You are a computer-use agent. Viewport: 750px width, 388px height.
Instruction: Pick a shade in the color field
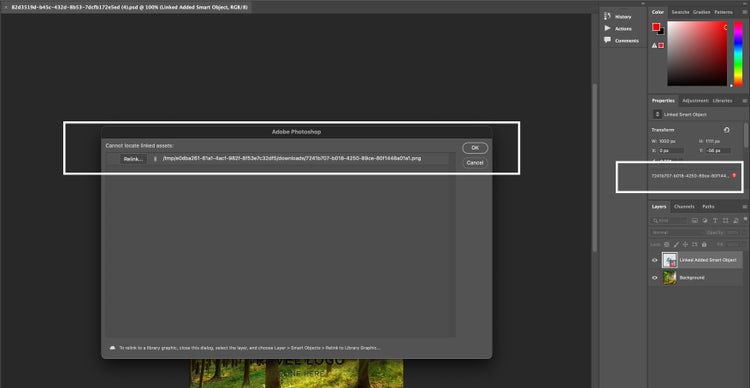click(x=697, y=54)
